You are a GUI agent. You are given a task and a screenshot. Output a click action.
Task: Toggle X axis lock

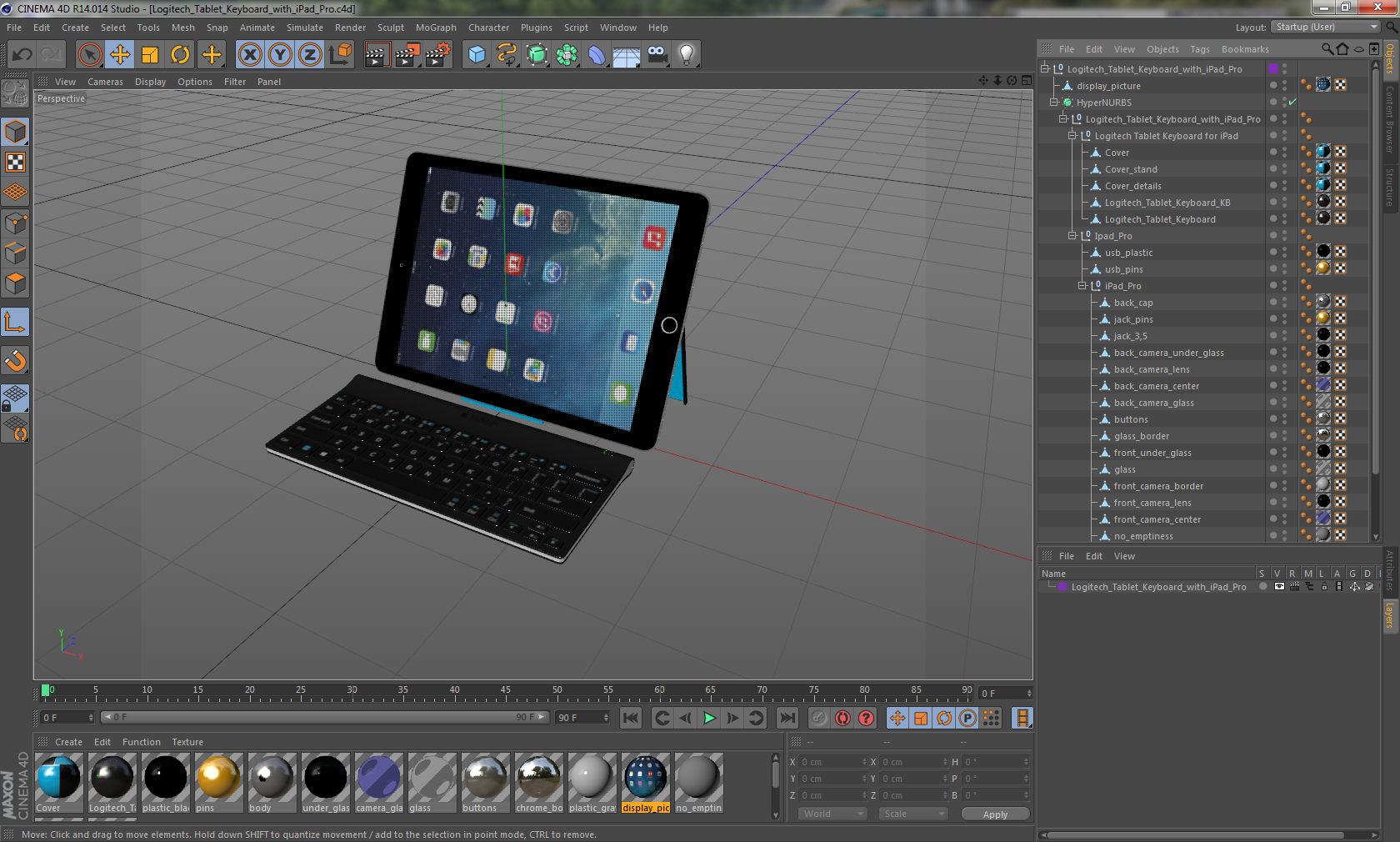[x=249, y=55]
